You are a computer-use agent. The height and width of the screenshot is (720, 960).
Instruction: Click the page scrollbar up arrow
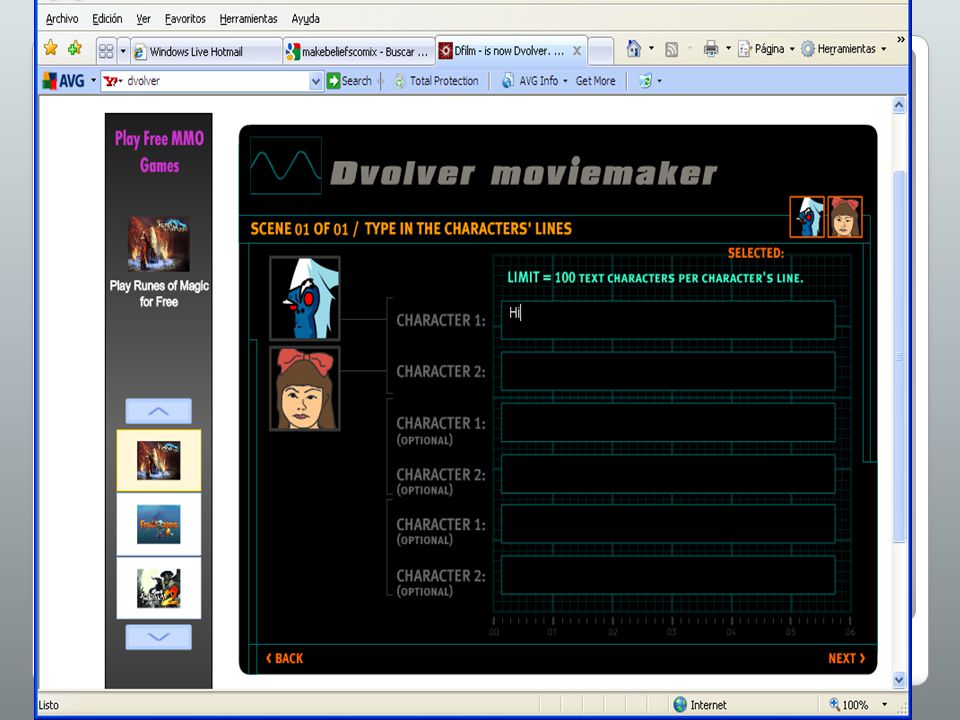[899, 105]
